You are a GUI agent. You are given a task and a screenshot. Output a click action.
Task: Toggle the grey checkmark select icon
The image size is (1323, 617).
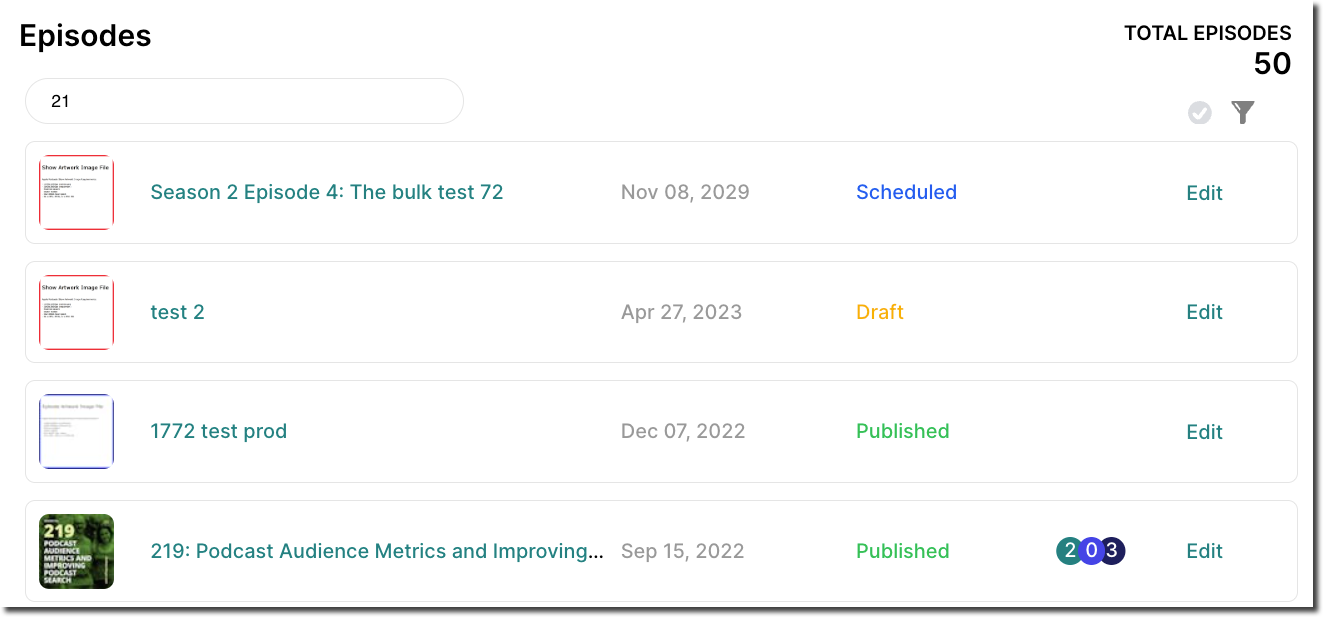coord(1200,113)
